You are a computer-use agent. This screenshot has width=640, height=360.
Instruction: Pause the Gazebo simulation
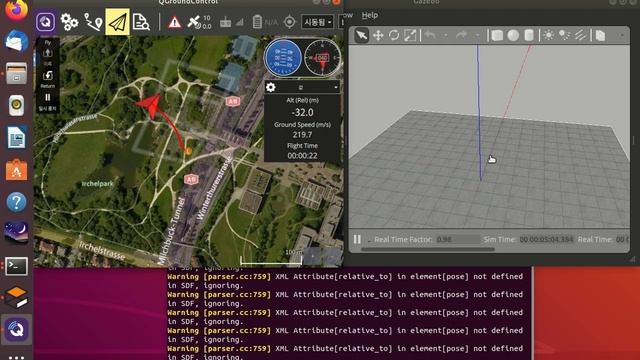[x=357, y=239]
